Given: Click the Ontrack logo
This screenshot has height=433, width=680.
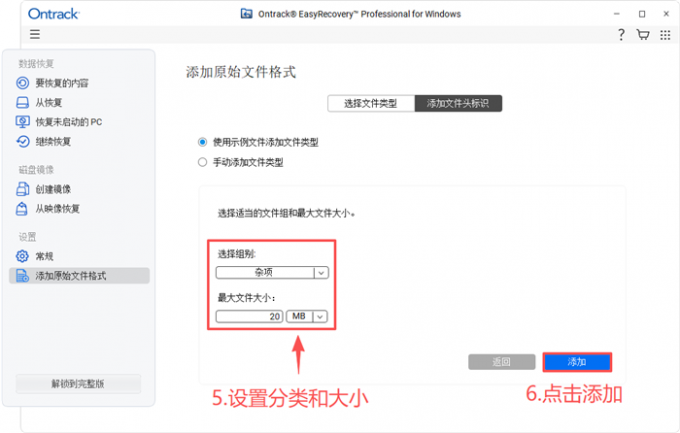Looking at the screenshot, I should 53,14.
